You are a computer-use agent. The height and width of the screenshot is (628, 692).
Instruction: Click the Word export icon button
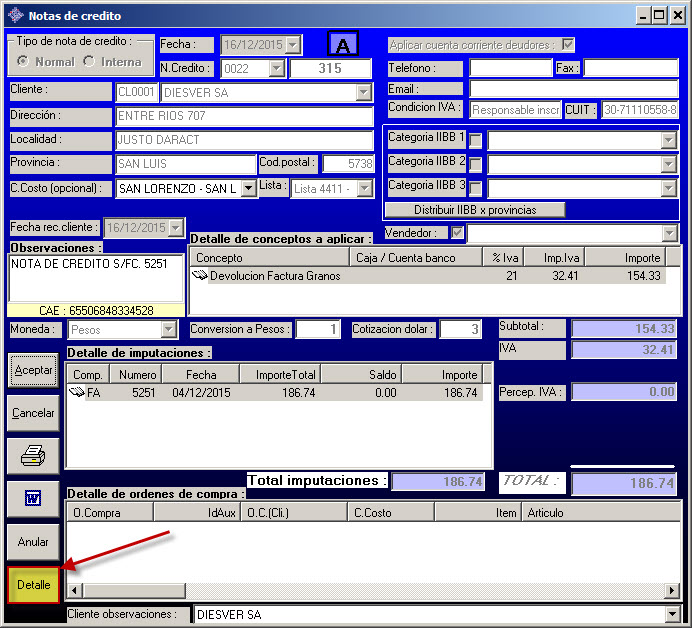33,498
